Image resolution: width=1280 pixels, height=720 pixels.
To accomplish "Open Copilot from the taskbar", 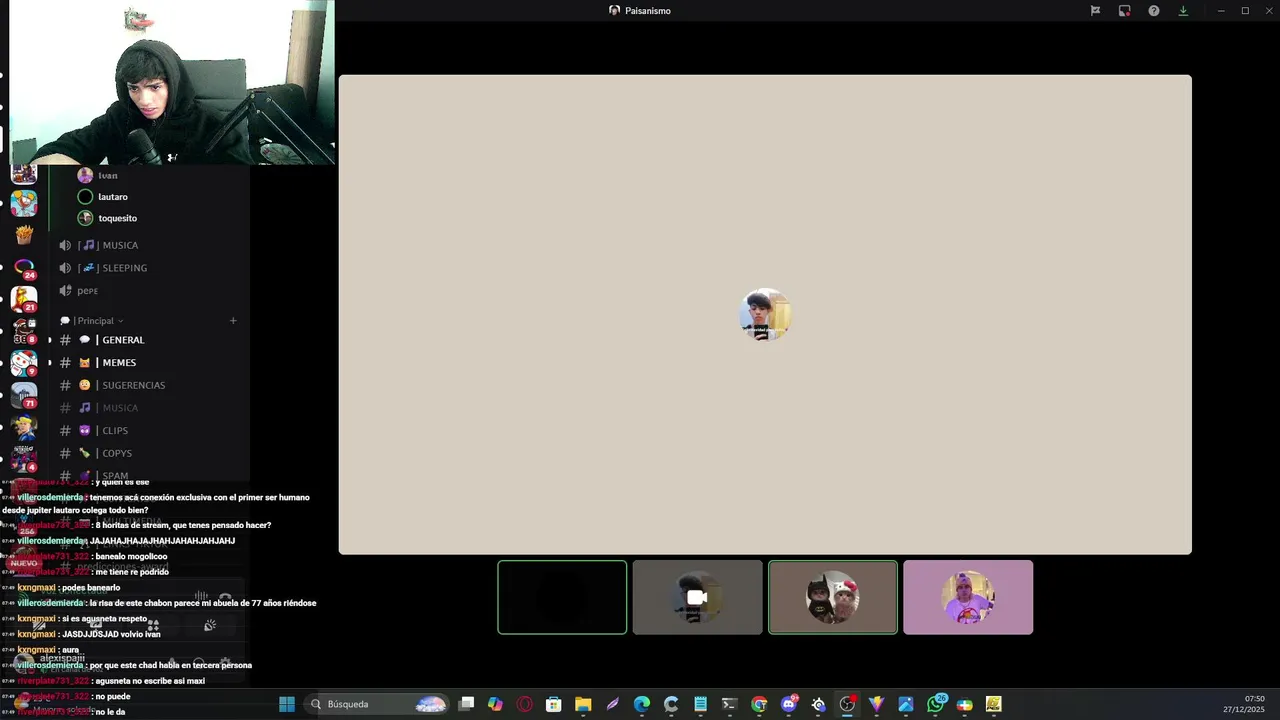I will tap(495, 704).
